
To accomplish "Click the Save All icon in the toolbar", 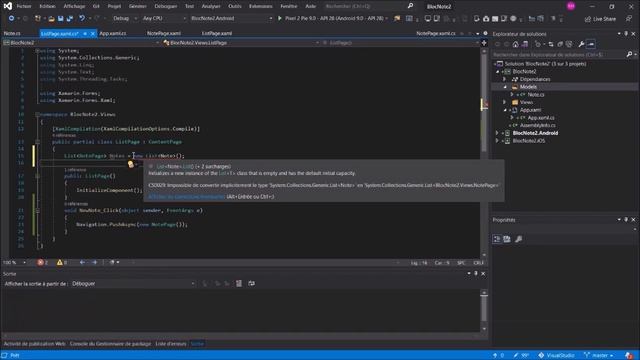I will click(70, 18).
